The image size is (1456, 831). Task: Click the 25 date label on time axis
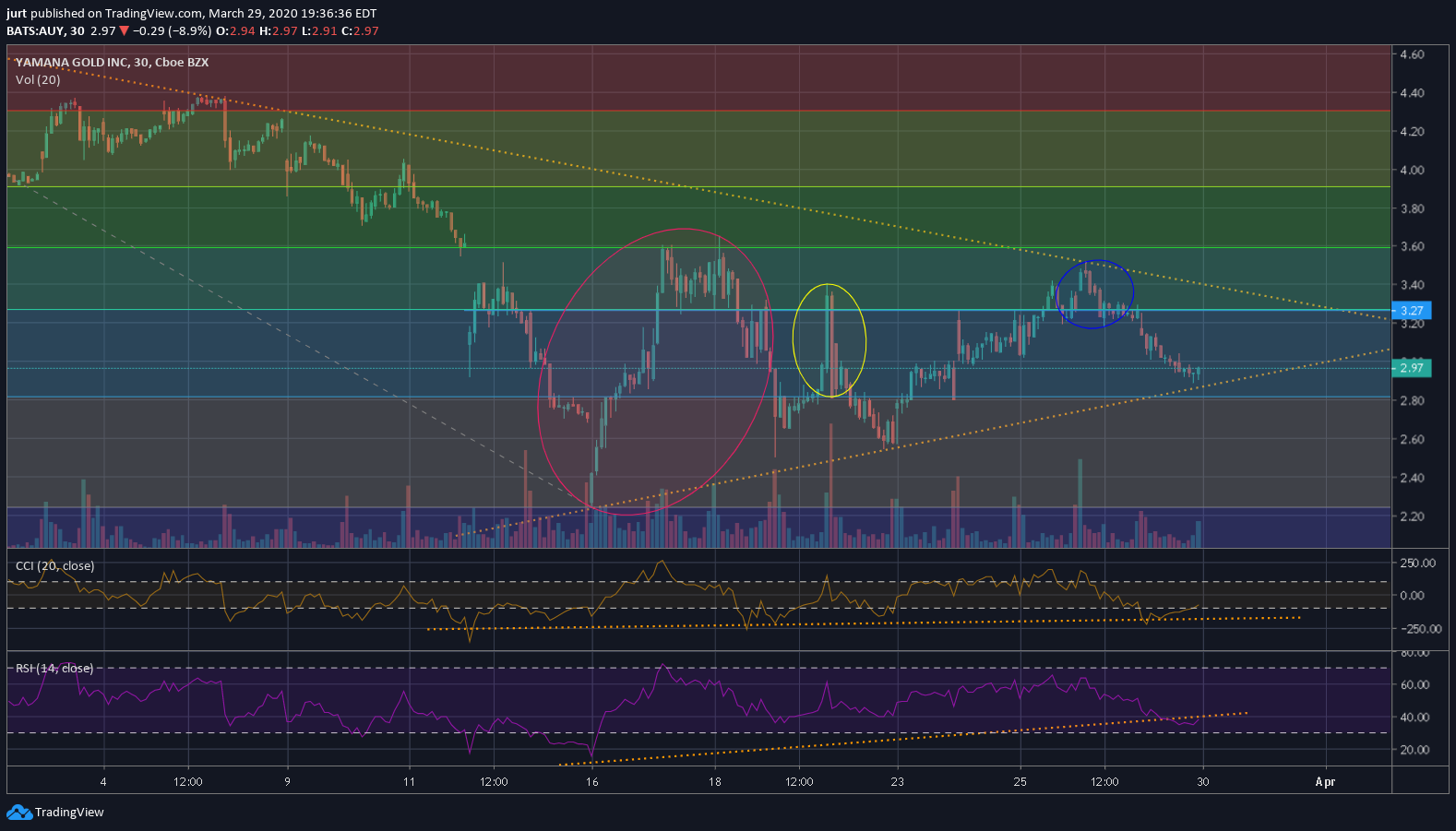1020,782
